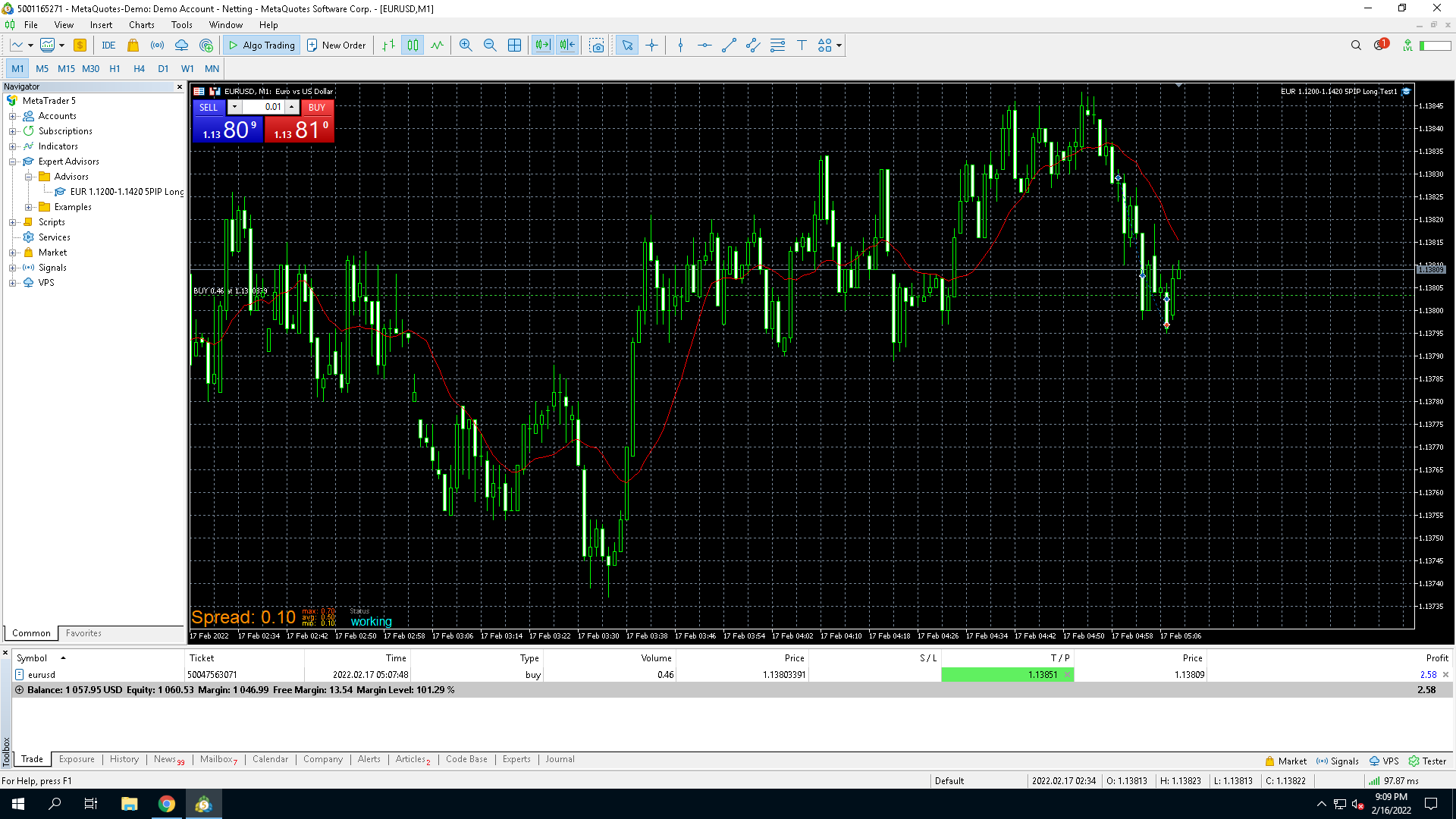This screenshot has height=819, width=1456.
Task: Take a chart screenshot with camera icon
Action: (597, 45)
